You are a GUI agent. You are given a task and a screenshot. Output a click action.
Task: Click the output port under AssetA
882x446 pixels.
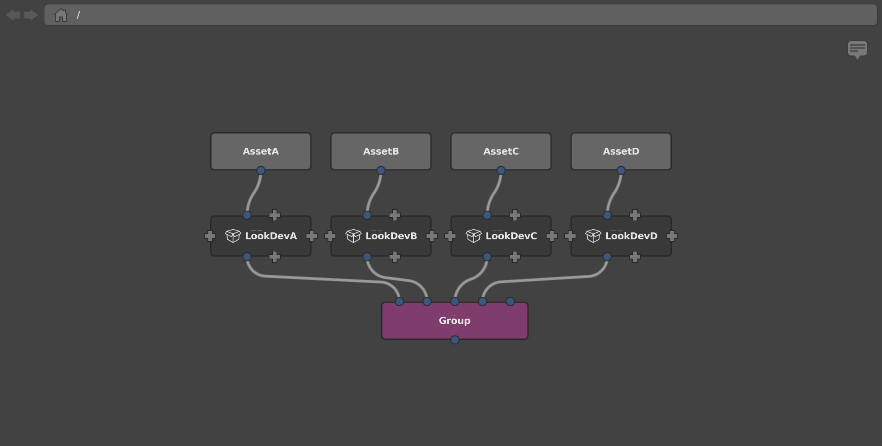tap(261, 170)
